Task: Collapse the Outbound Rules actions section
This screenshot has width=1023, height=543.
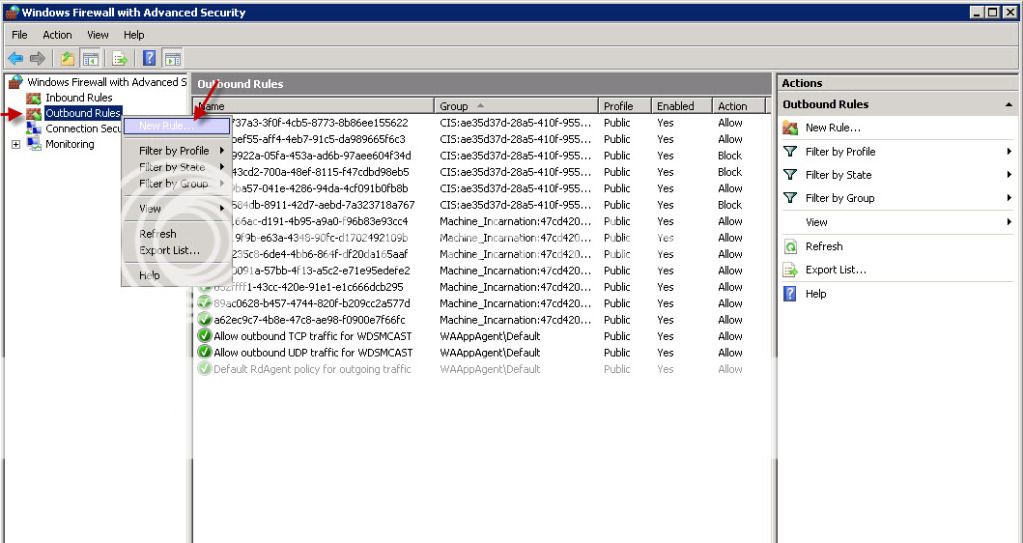Action: coord(1008,105)
